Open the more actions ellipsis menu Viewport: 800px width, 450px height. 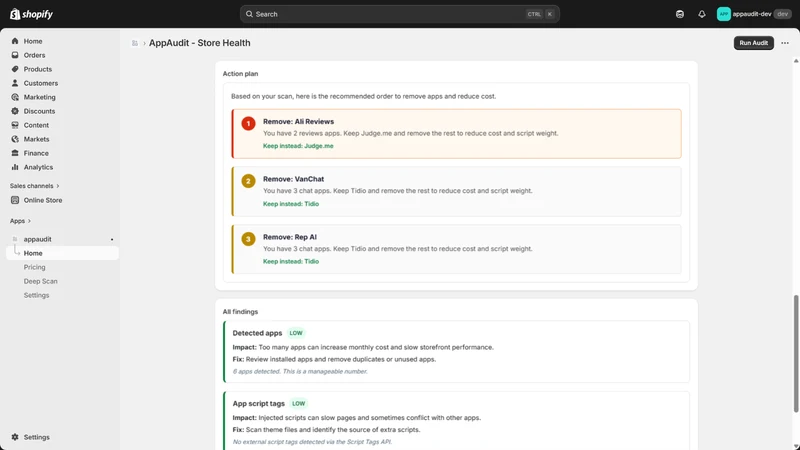[x=785, y=43]
